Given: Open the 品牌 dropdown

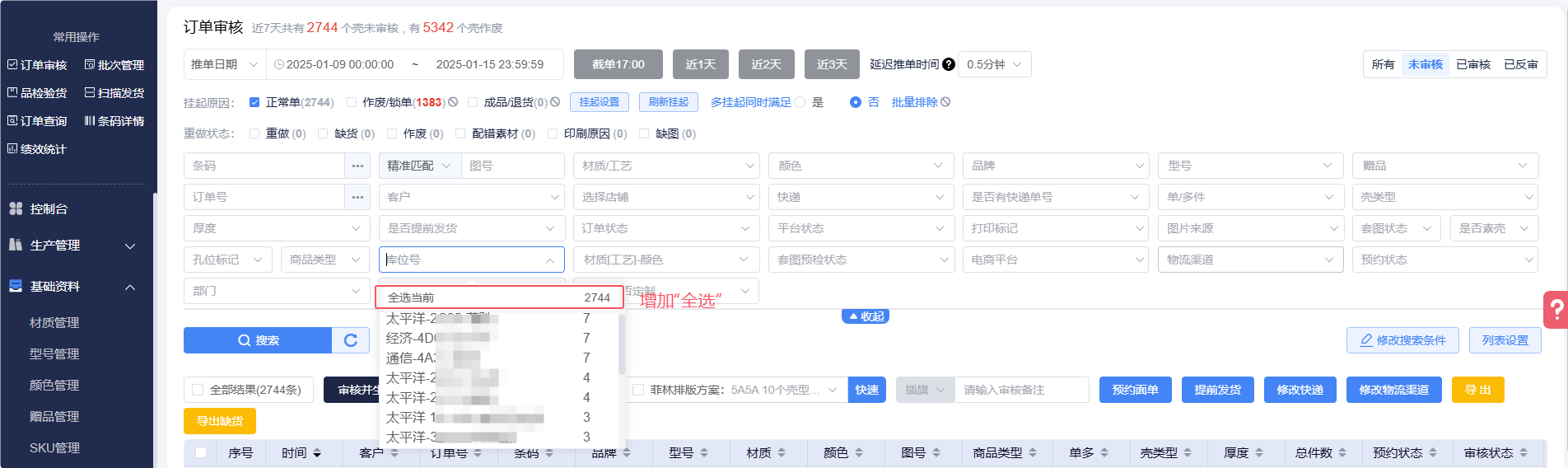Looking at the screenshot, I should tap(1056, 166).
